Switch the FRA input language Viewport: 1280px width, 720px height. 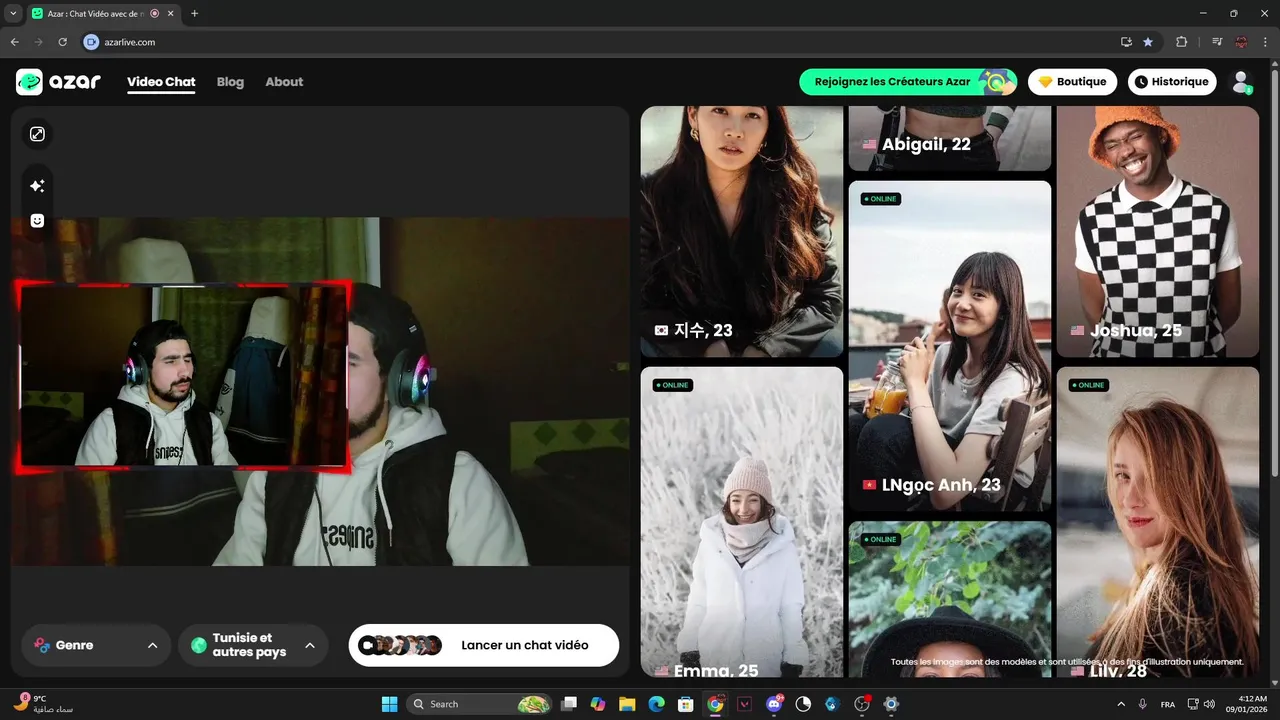coord(1168,704)
